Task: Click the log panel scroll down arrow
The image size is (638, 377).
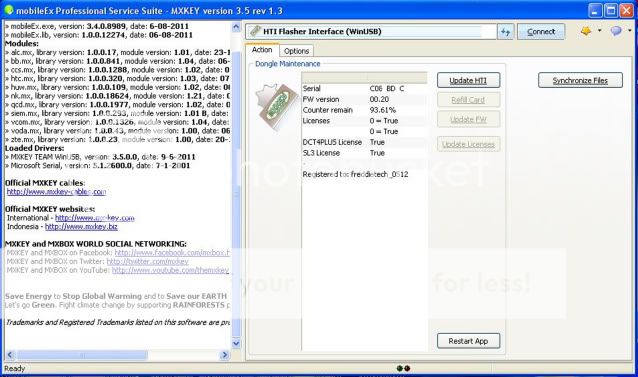Action: pos(236,343)
